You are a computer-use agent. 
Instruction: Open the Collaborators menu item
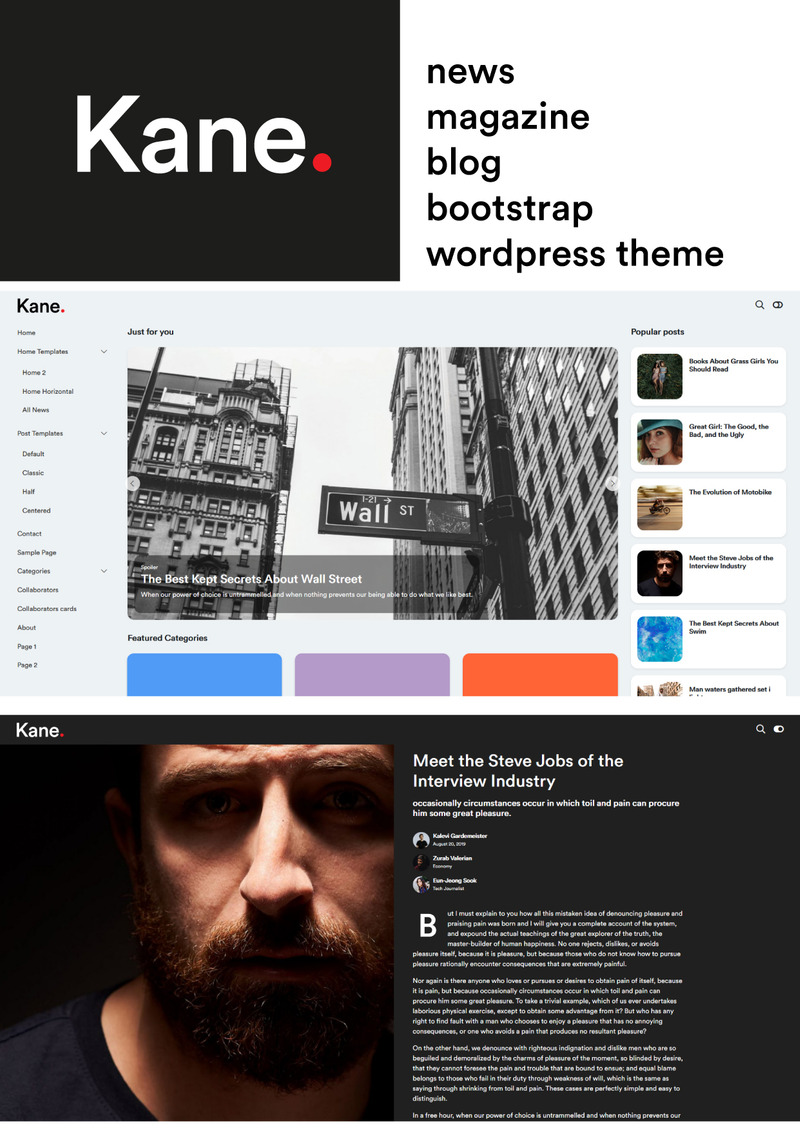38,590
